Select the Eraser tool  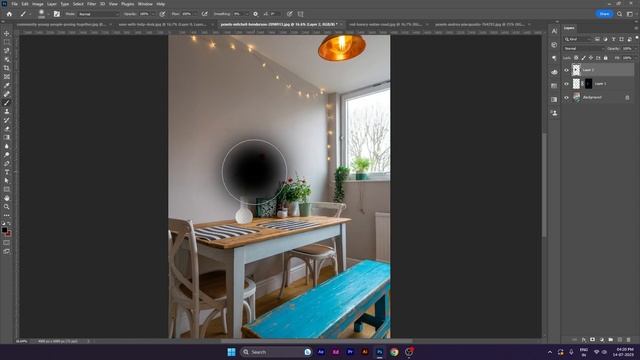point(7,129)
